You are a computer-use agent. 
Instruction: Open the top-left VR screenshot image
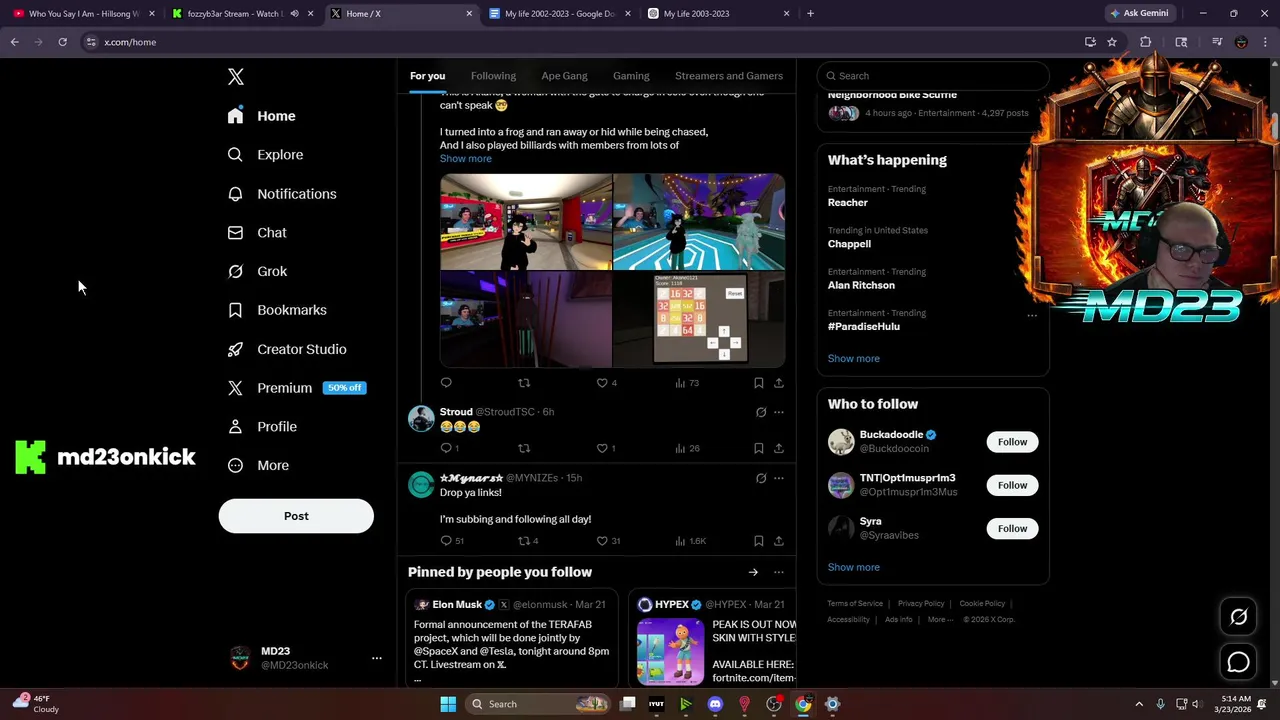click(526, 222)
